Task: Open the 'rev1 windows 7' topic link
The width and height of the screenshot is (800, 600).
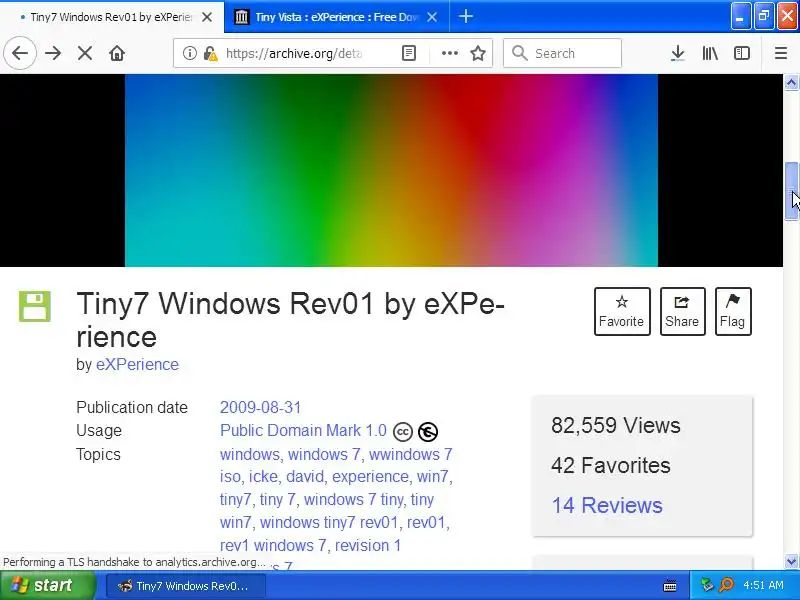Action: [272, 545]
